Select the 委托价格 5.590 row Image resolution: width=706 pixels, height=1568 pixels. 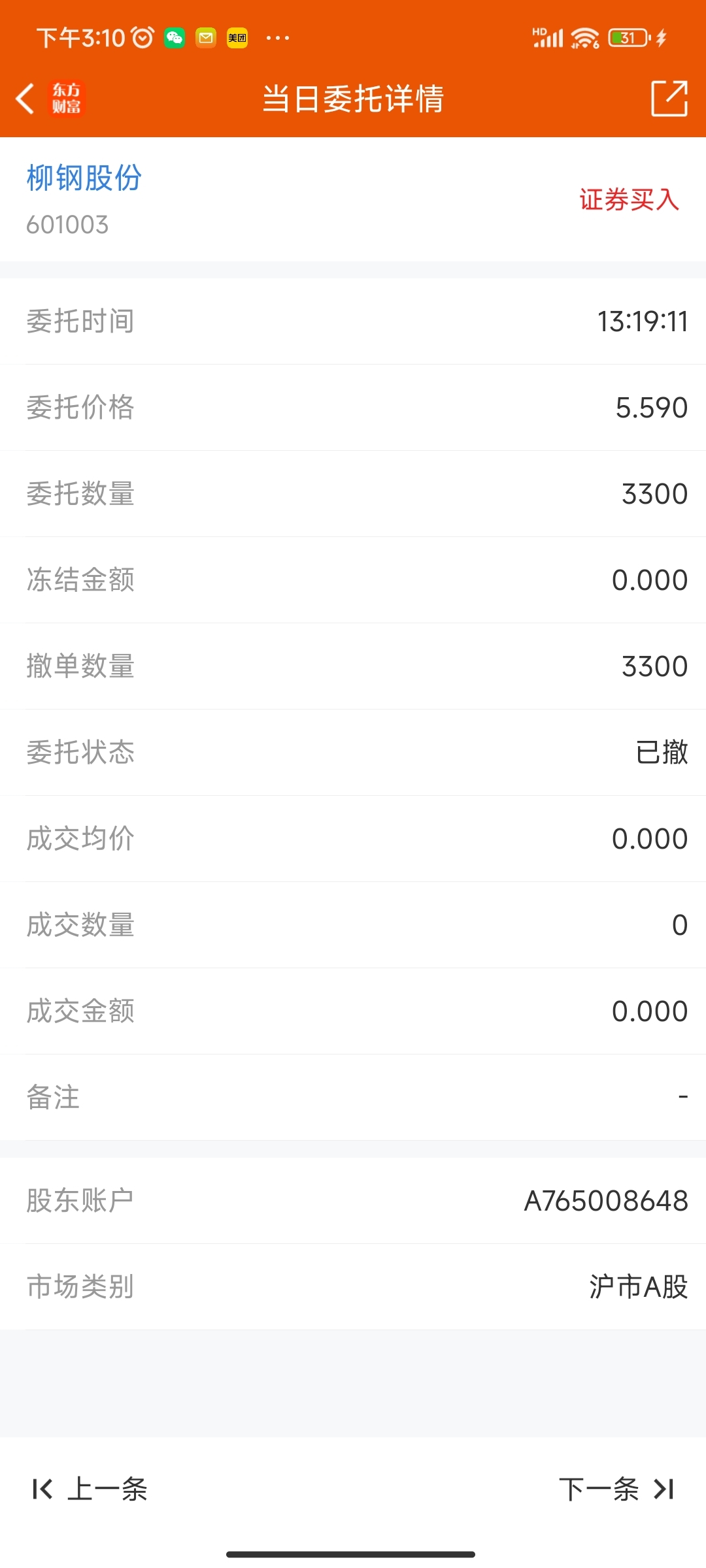pyautogui.click(x=353, y=408)
